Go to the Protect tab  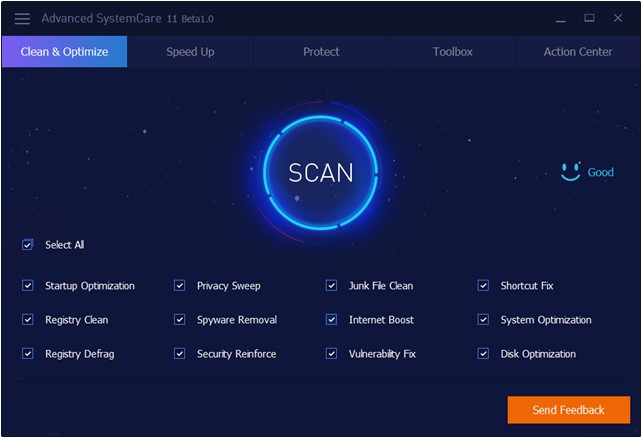321,52
